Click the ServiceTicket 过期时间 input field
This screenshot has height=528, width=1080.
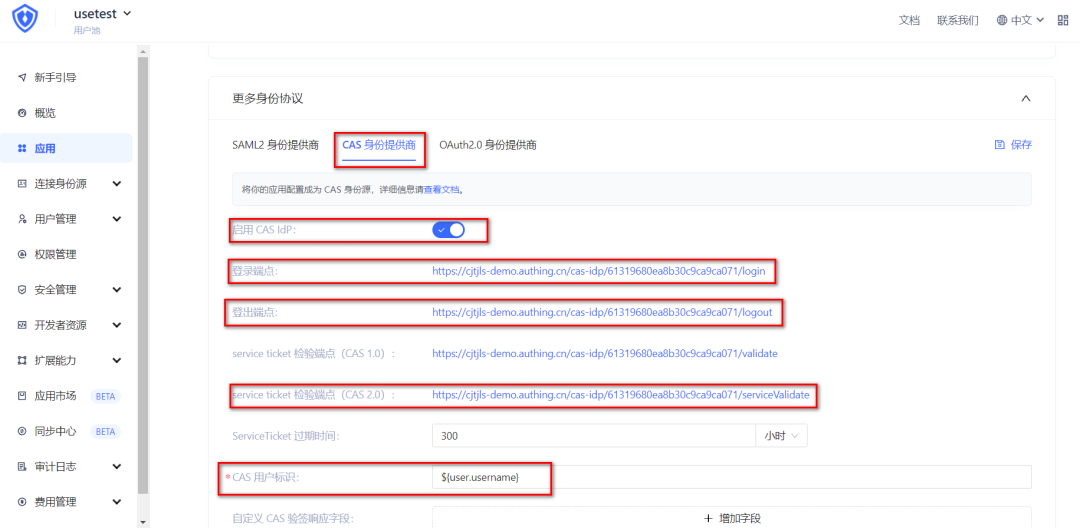[594, 436]
